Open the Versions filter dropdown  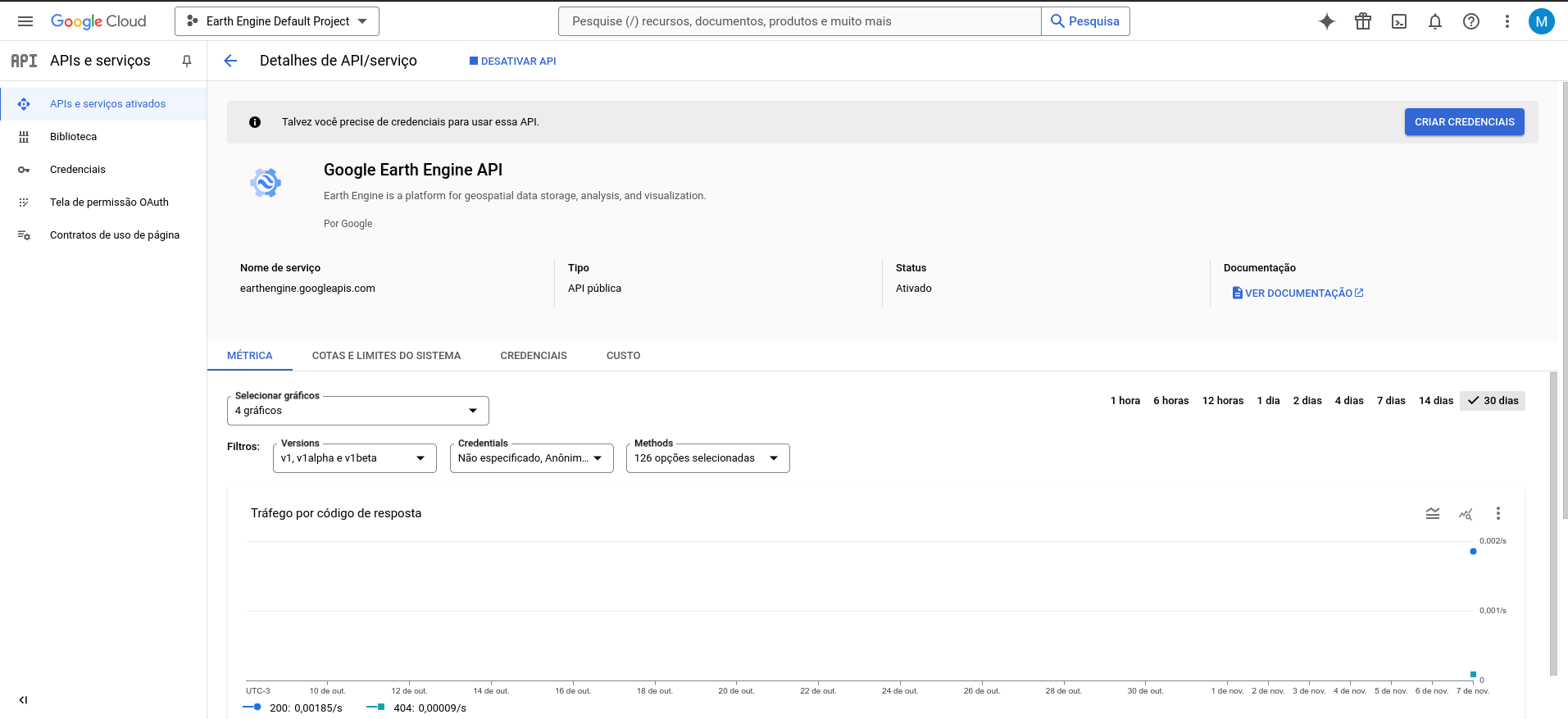coord(355,458)
